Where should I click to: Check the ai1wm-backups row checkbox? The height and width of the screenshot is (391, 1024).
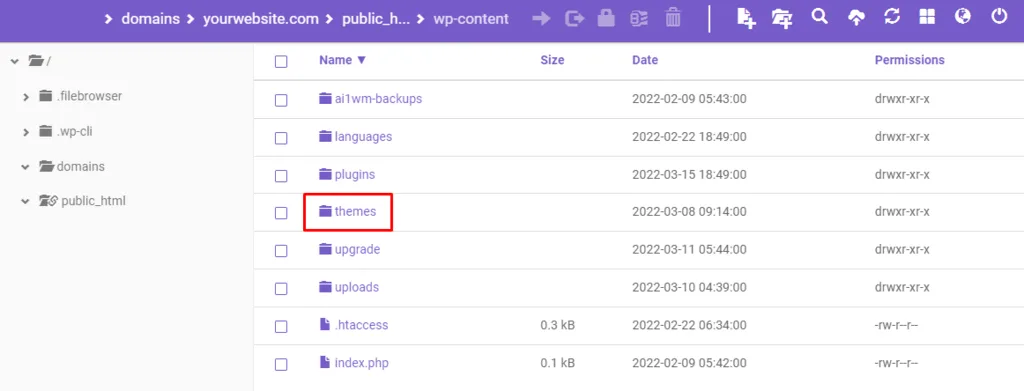tap(281, 100)
